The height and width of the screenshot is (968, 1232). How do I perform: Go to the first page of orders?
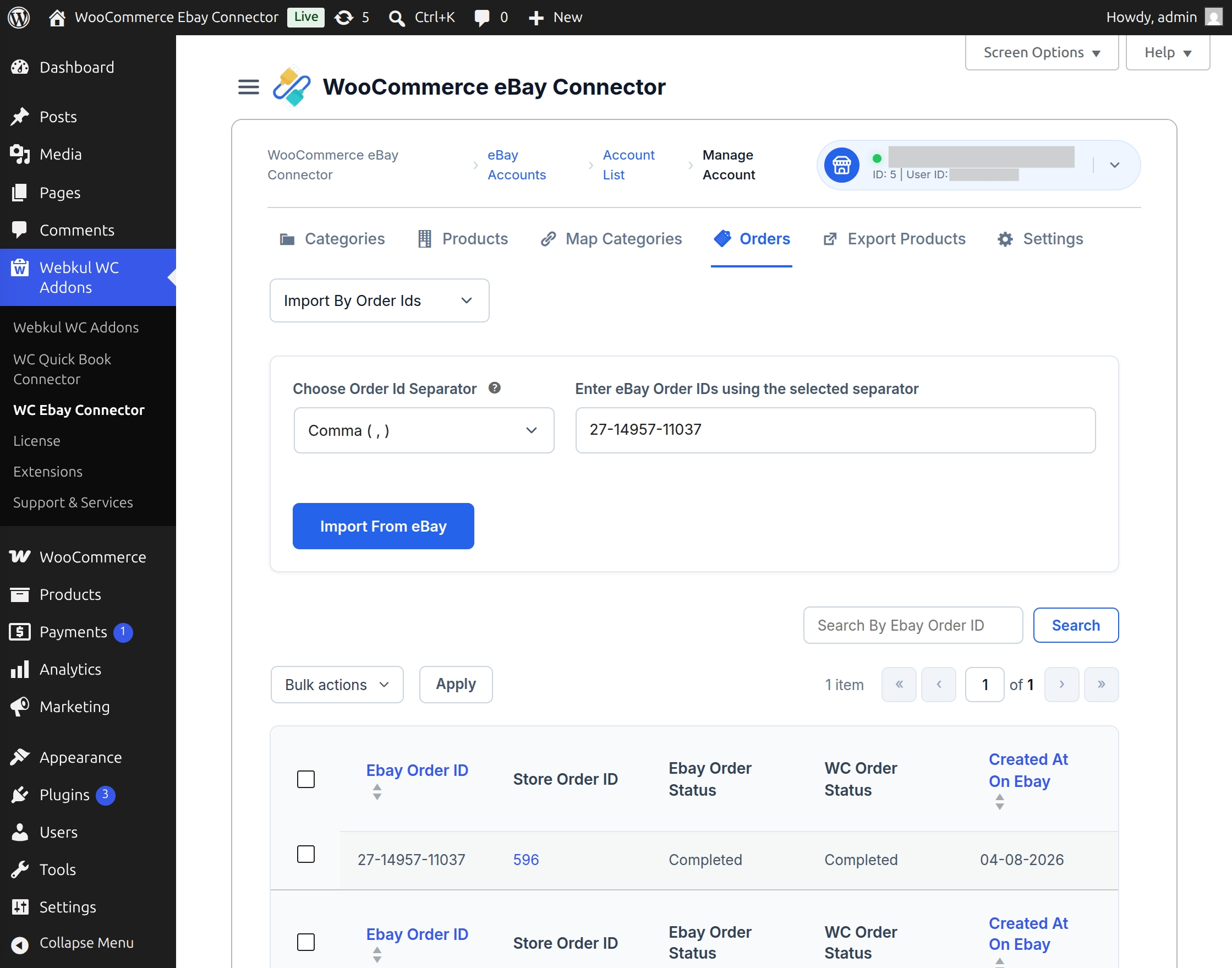[x=899, y=685]
